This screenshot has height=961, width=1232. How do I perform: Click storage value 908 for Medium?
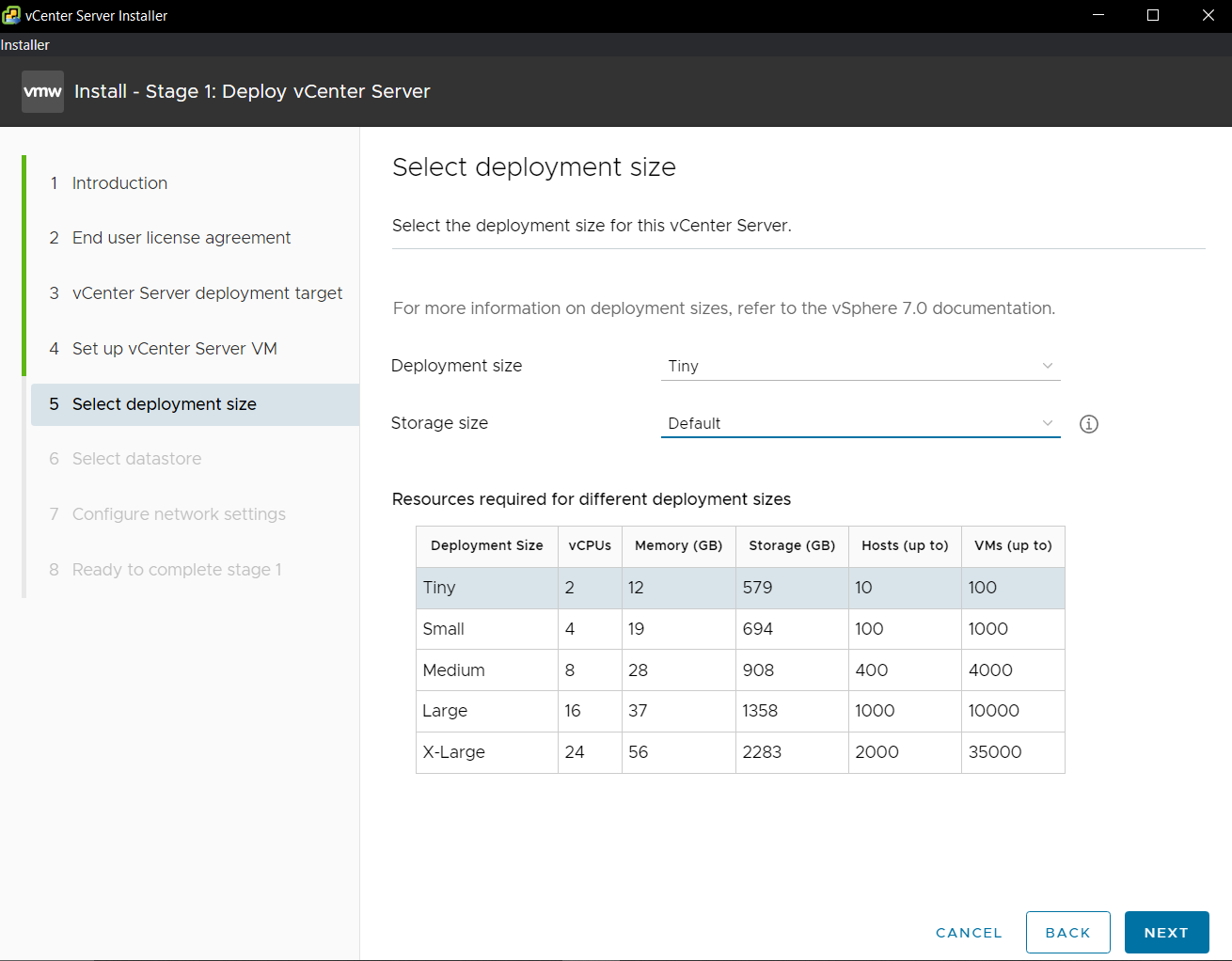tap(758, 670)
